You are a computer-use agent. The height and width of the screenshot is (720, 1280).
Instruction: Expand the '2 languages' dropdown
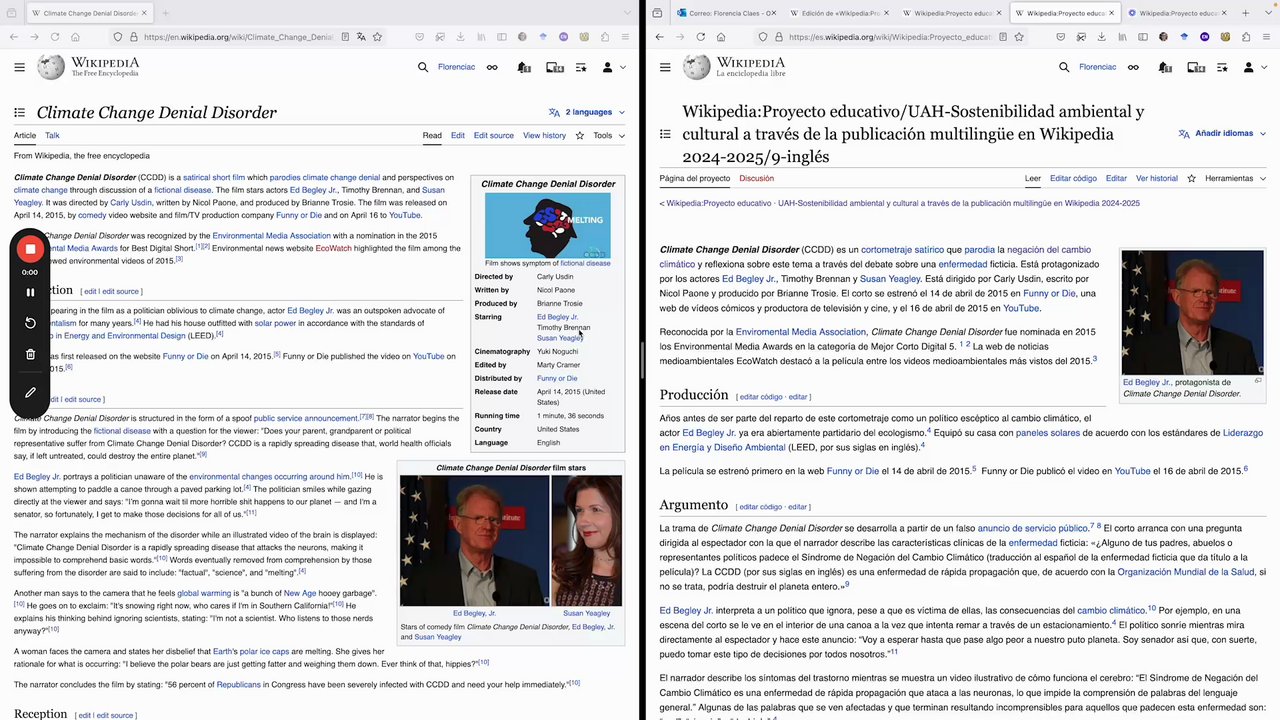click(587, 112)
